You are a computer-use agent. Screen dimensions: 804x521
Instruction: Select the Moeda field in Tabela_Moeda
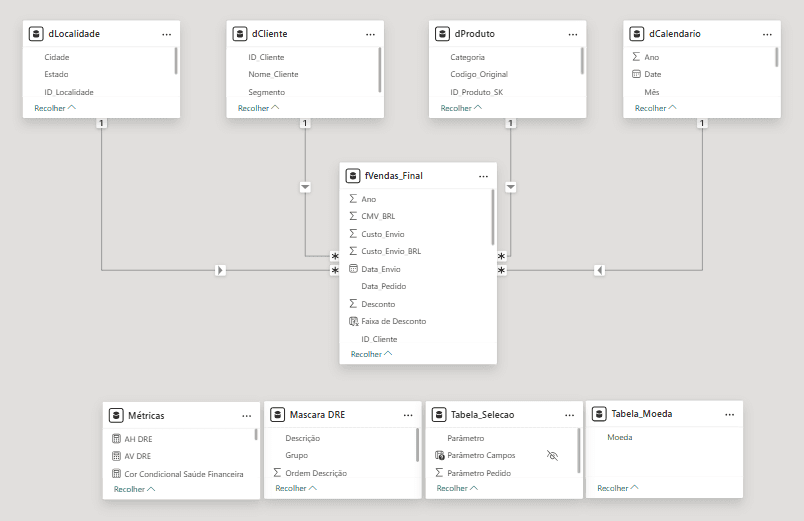tap(619, 437)
